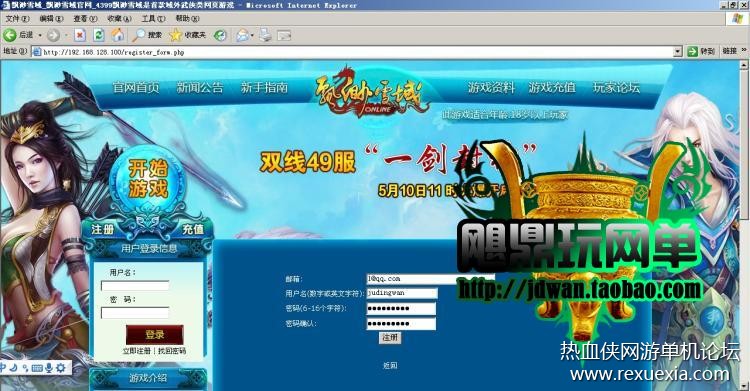
Task: Expand the address bar dropdown arrow
Action: pos(677,52)
